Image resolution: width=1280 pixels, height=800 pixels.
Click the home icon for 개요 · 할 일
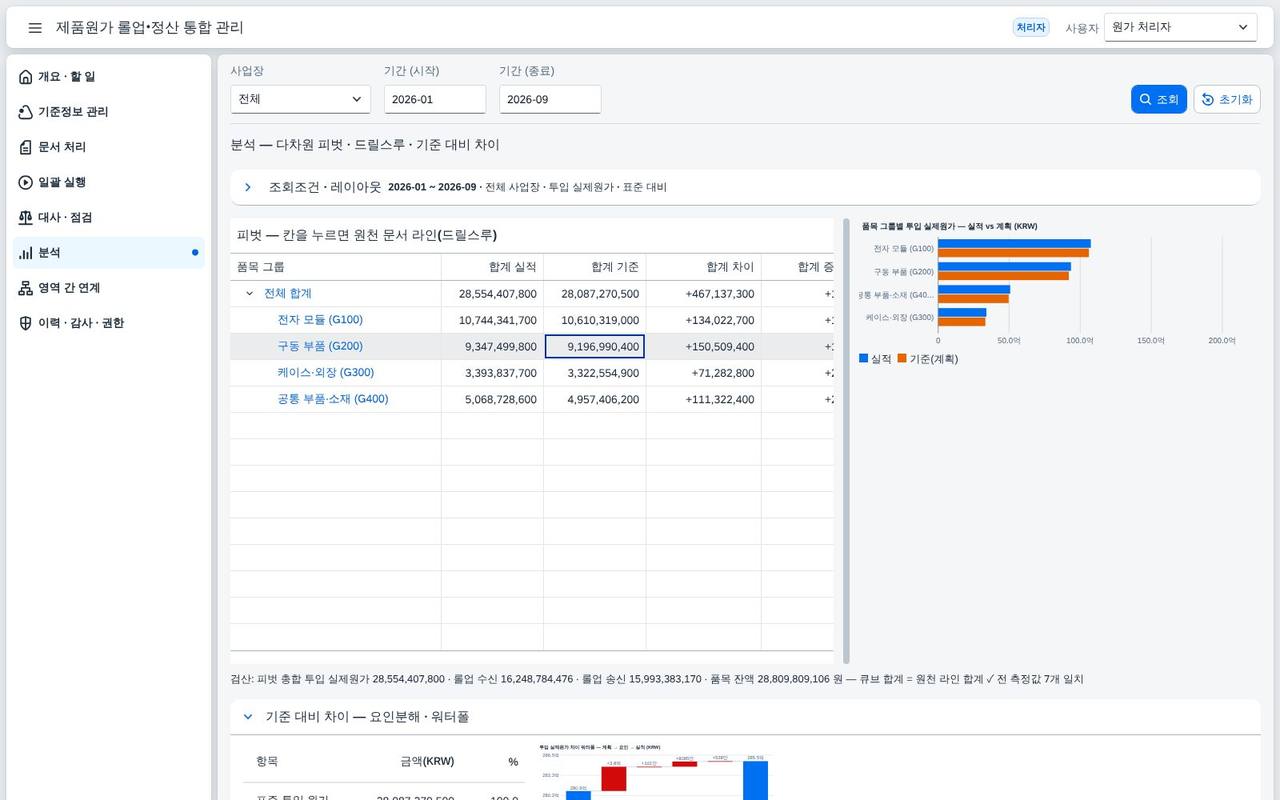pyautogui.click(x=26, y=77)
